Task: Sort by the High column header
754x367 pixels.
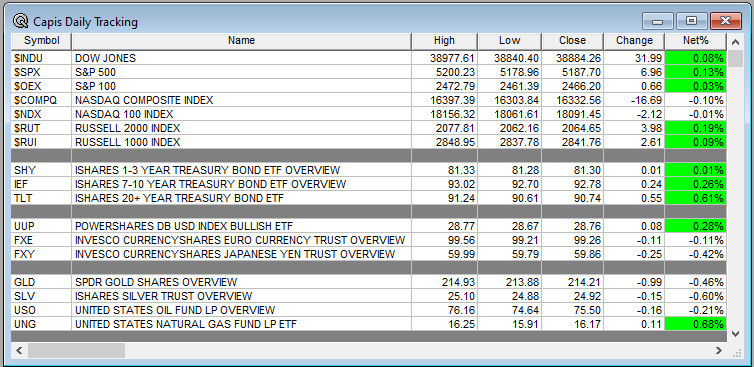Action: pos(444,41)
